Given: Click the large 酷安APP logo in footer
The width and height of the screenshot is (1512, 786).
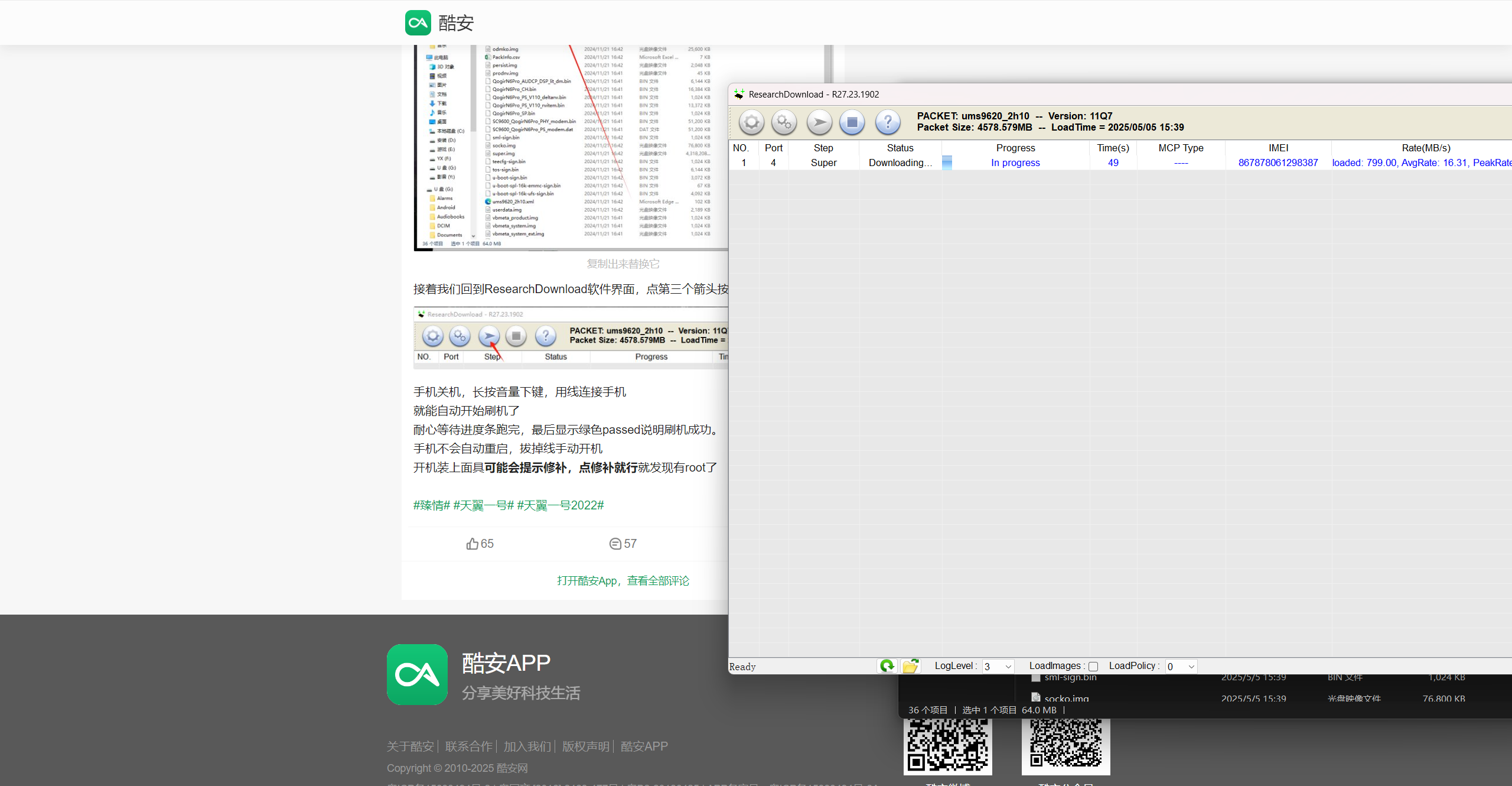Looking at the screenshot, I should point(418,674).
